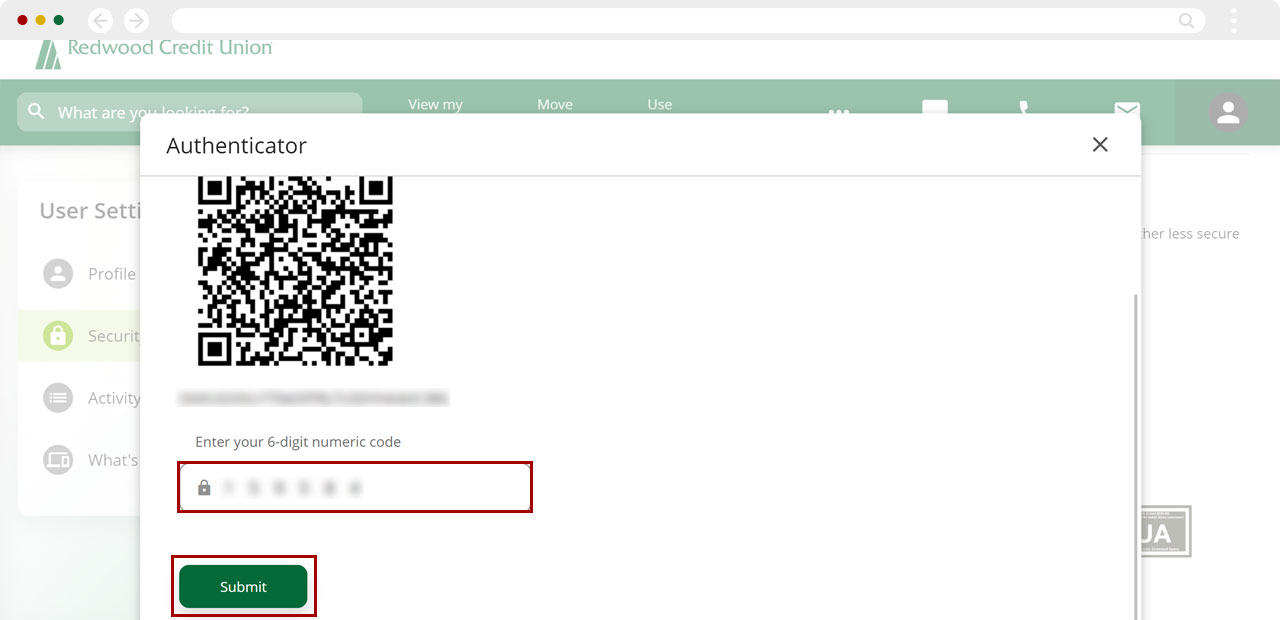1280x620 pixels.
Task: Click the Security padlock icon
Action: 58,336
